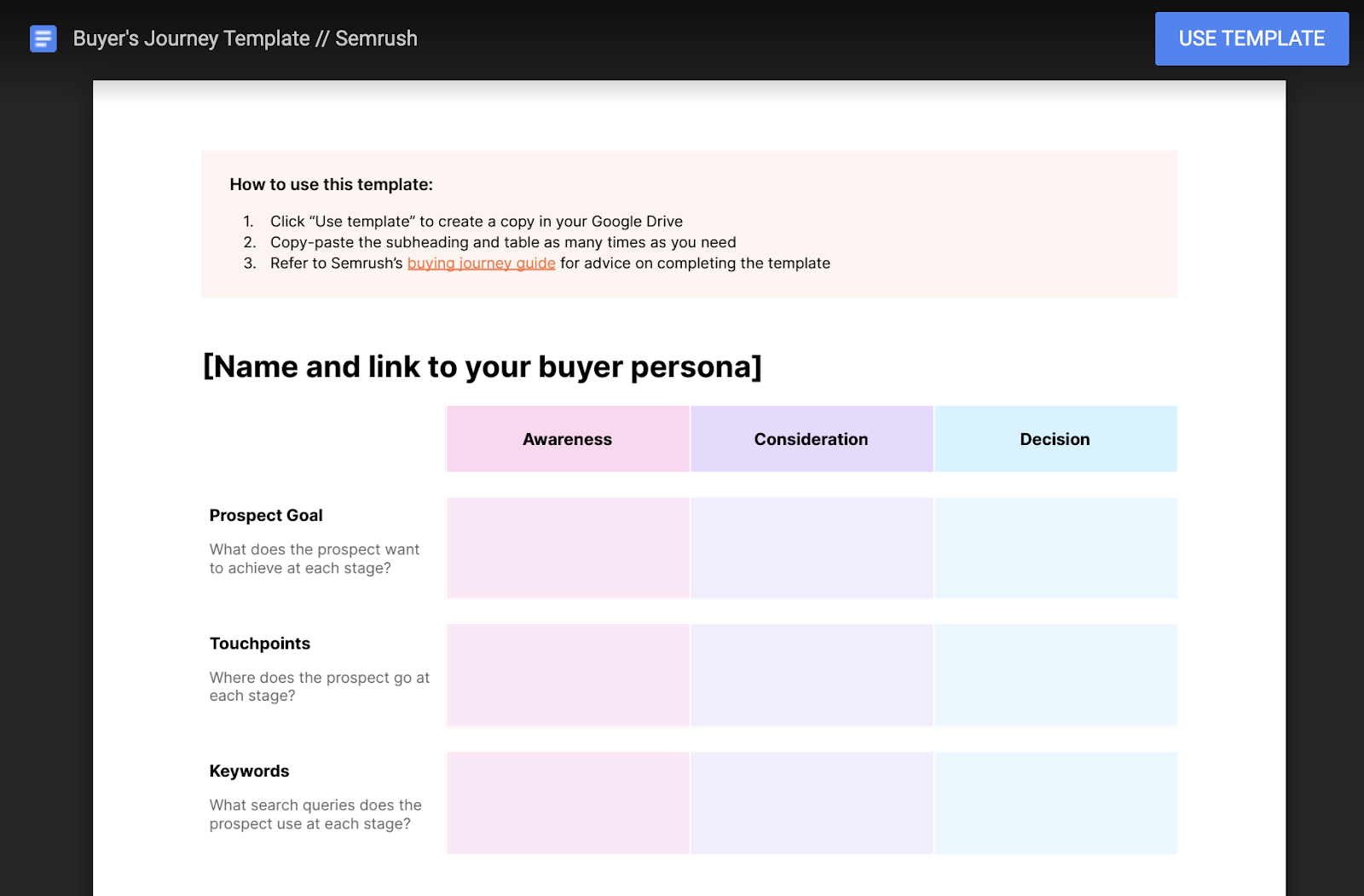Click the pink Keywords cell in Awareness column

pos(567,802)
